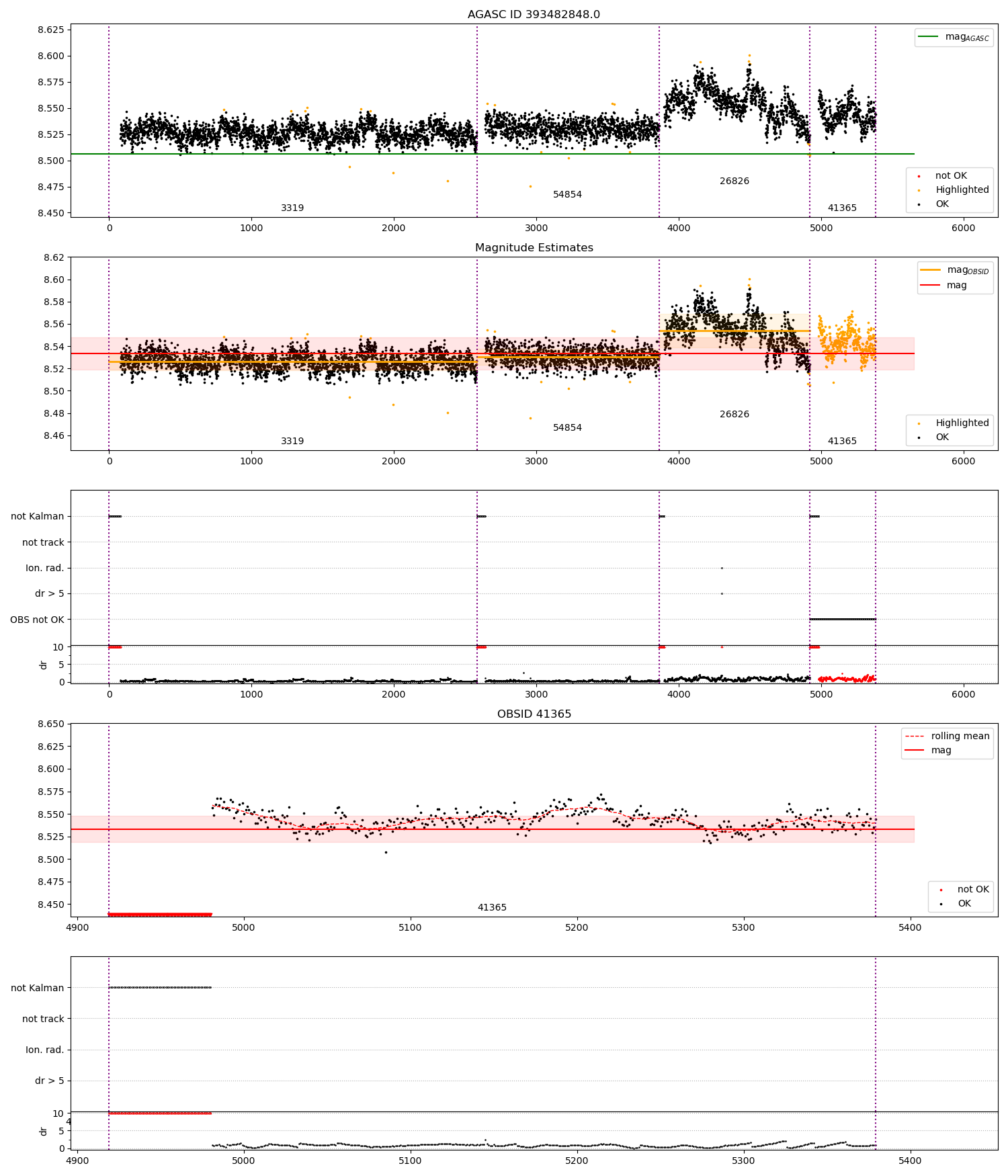Click the orange mag OBSID legend entry
The image size is (1008, 1176).
tap(955, 270)
